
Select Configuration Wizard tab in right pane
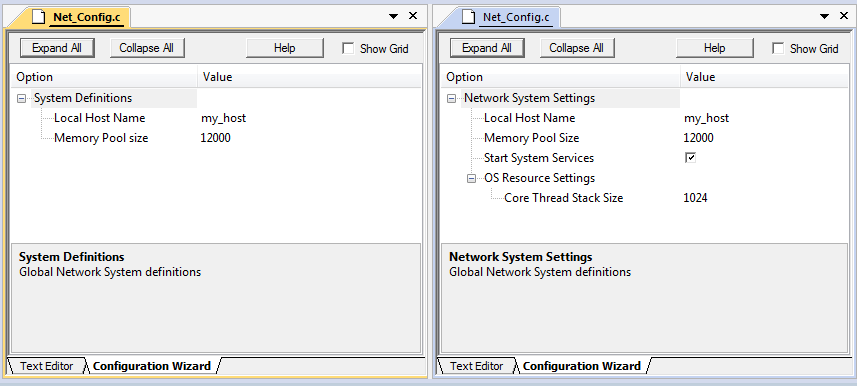click(x=582, y=366)
